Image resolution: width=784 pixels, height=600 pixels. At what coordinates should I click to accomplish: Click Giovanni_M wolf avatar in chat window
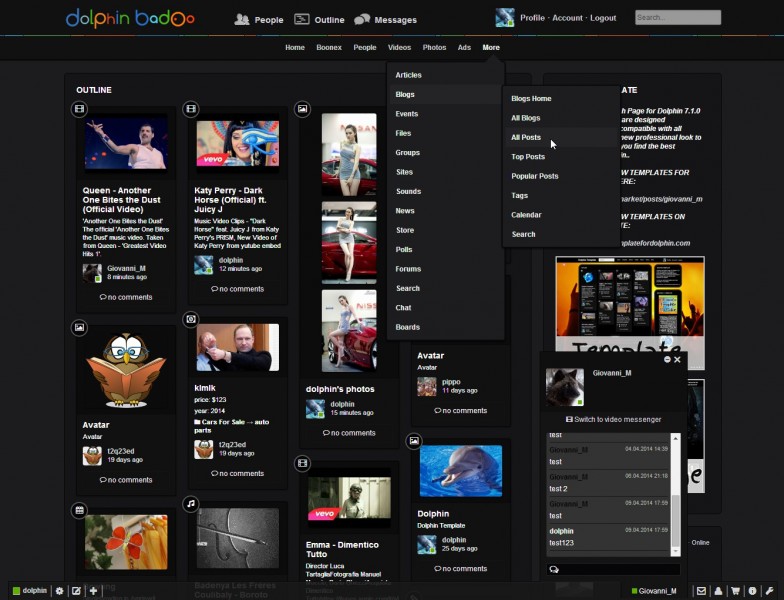click(564, 387)
